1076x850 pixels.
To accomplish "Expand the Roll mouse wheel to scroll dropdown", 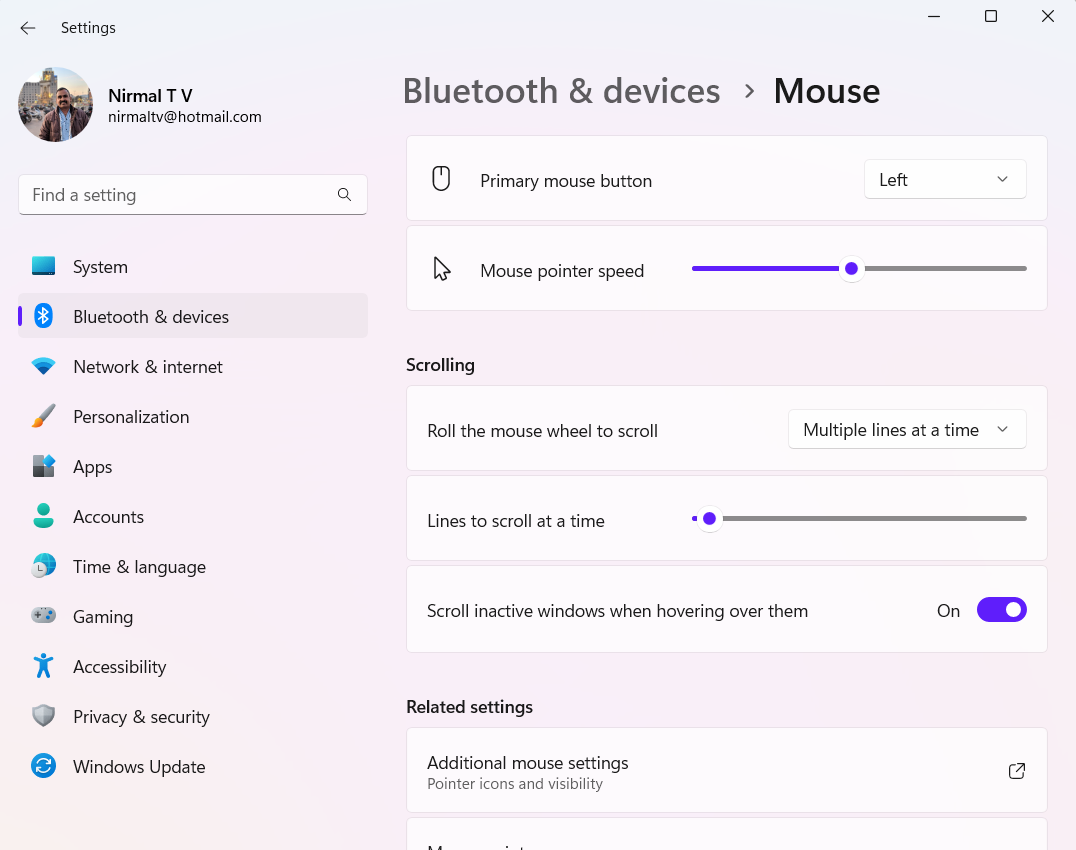I will [x=906, y=429].
